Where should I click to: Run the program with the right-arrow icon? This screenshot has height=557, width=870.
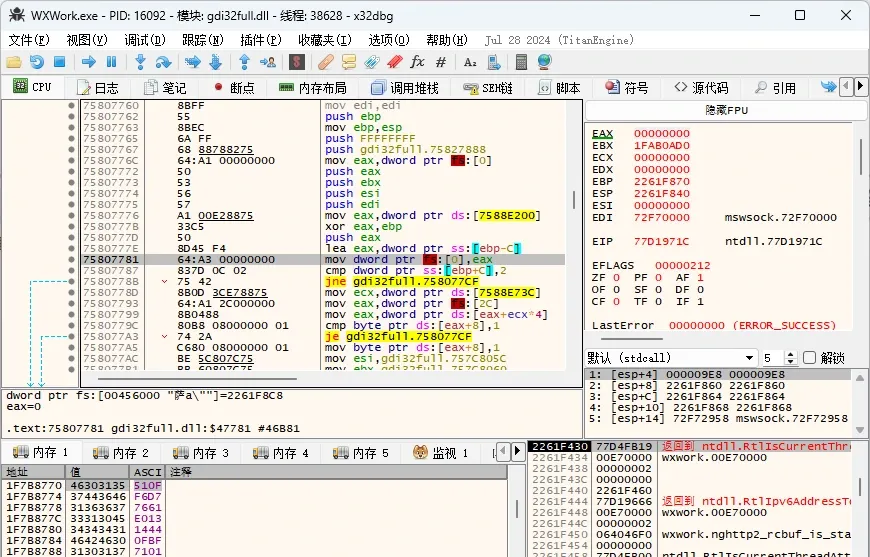(89, 62)
